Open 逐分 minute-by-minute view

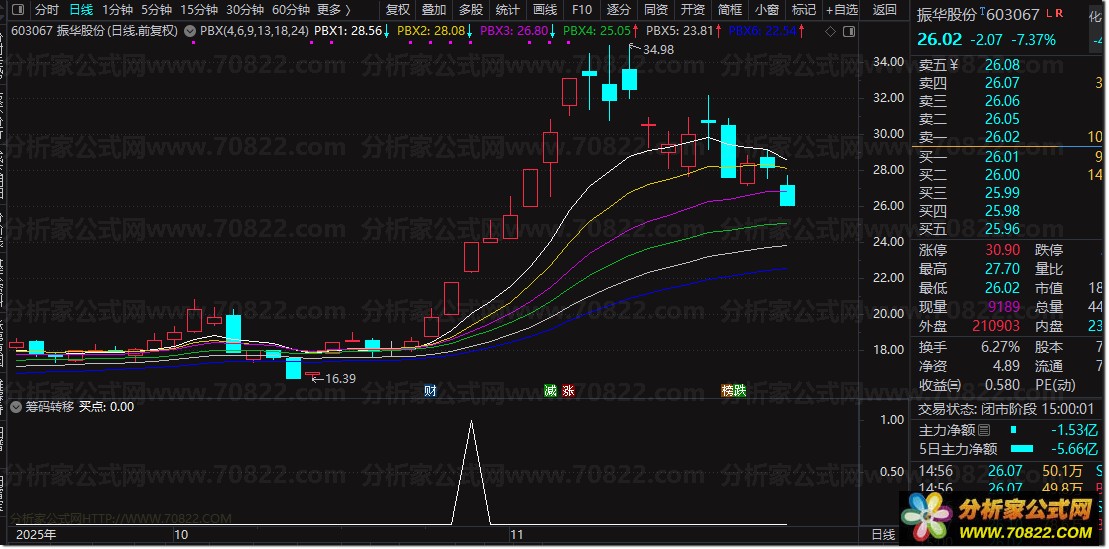[618, 10]
